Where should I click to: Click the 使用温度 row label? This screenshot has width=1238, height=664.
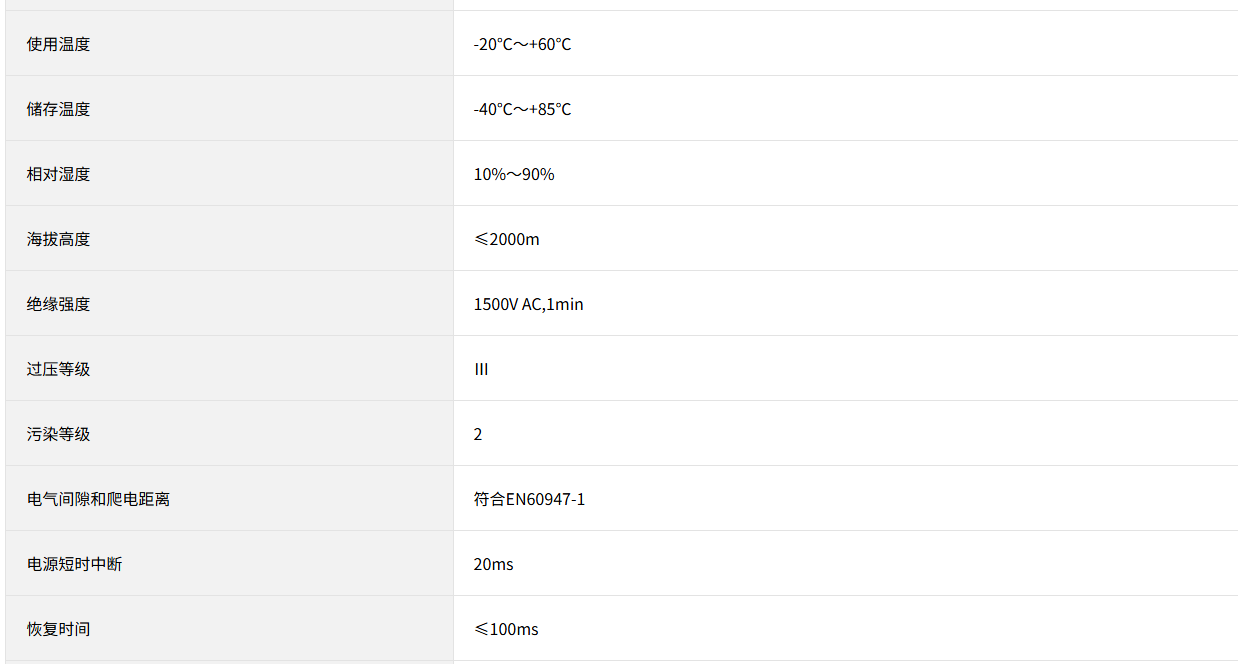tap(58, 44)
